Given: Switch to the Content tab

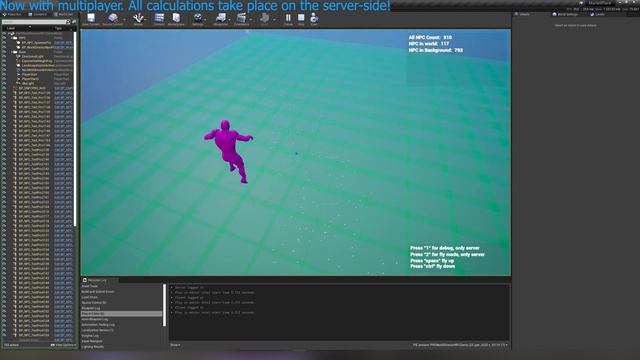Looking at the screenshot, I should (x=38, y=14).
